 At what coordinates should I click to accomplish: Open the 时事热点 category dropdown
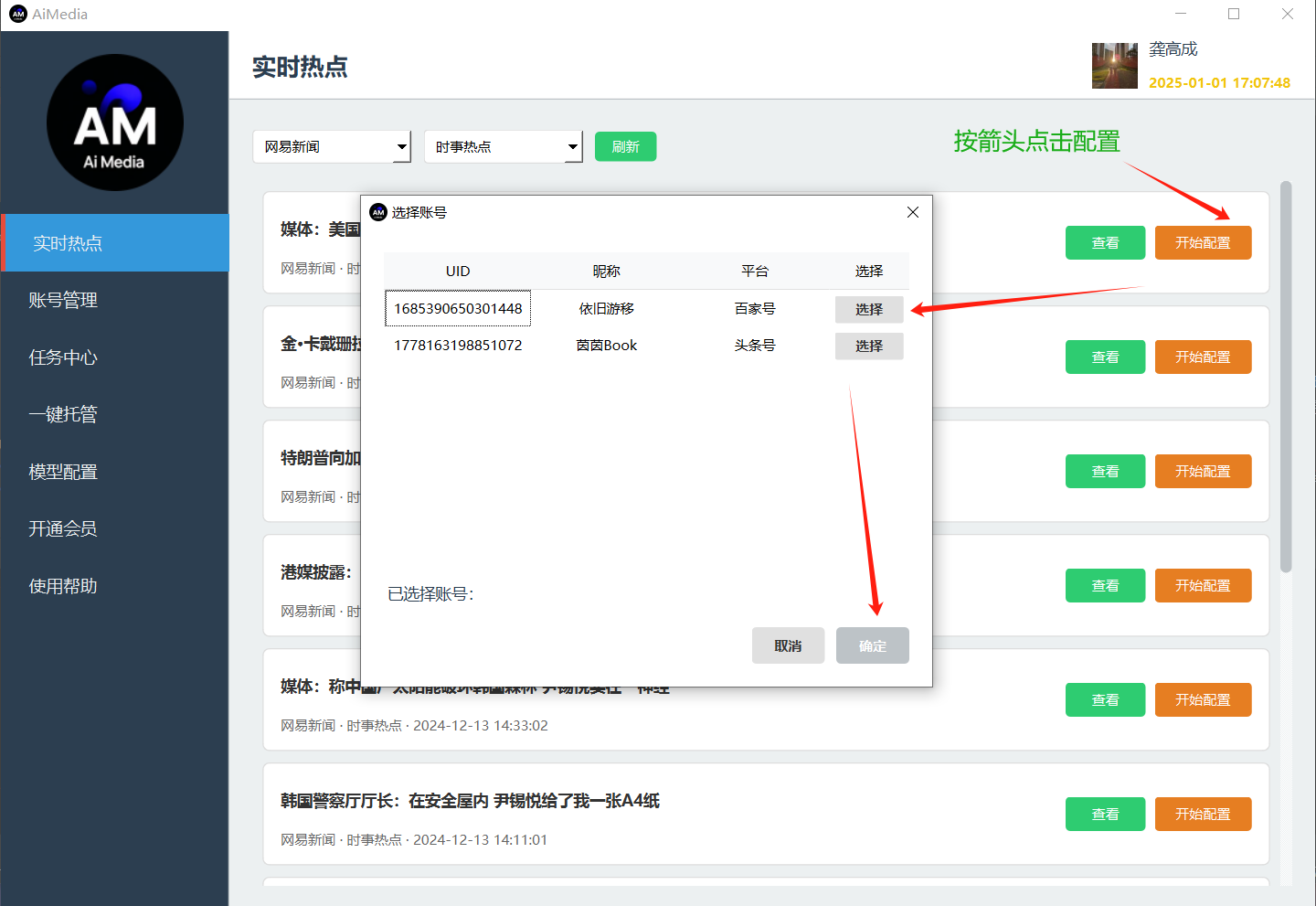503,146
